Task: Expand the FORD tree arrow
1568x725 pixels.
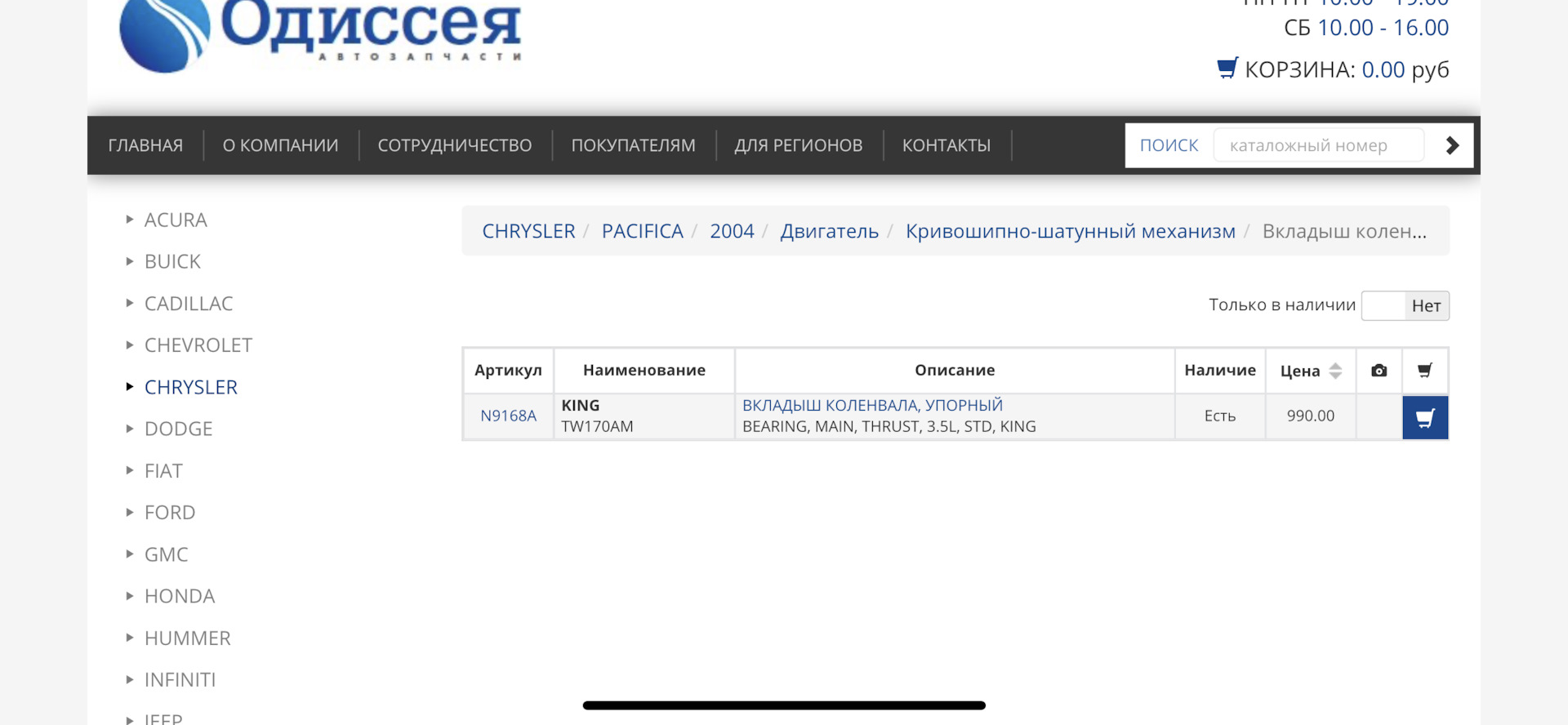Action: tap(129, 512)
